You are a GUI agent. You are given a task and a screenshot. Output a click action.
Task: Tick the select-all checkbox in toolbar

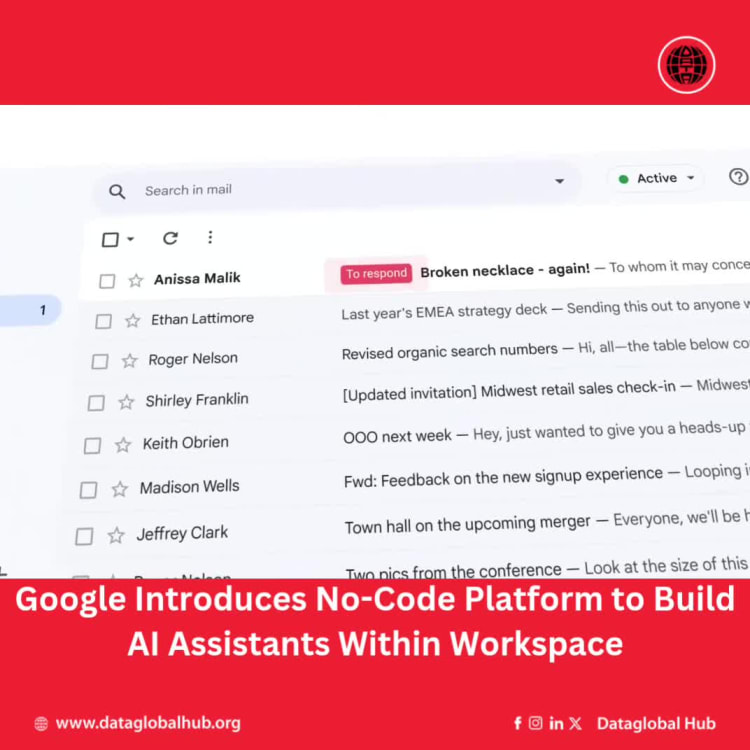[110, 239]
